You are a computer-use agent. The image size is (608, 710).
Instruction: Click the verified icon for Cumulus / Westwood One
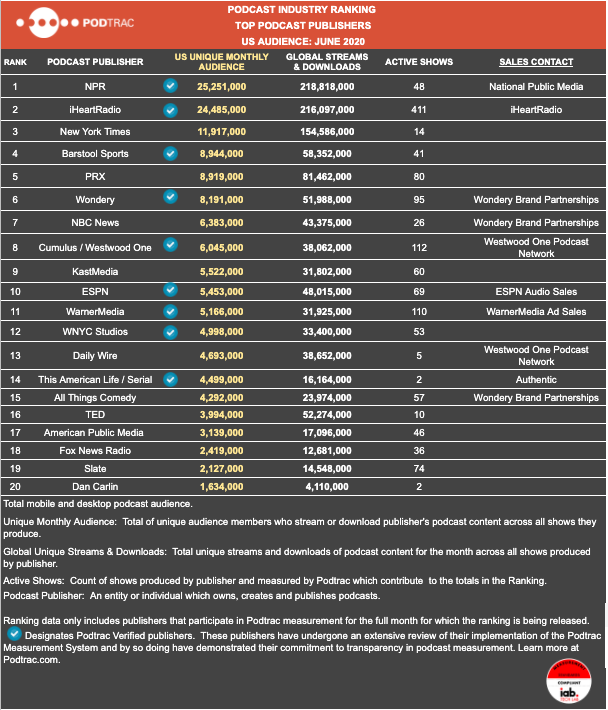coord(170,245)
